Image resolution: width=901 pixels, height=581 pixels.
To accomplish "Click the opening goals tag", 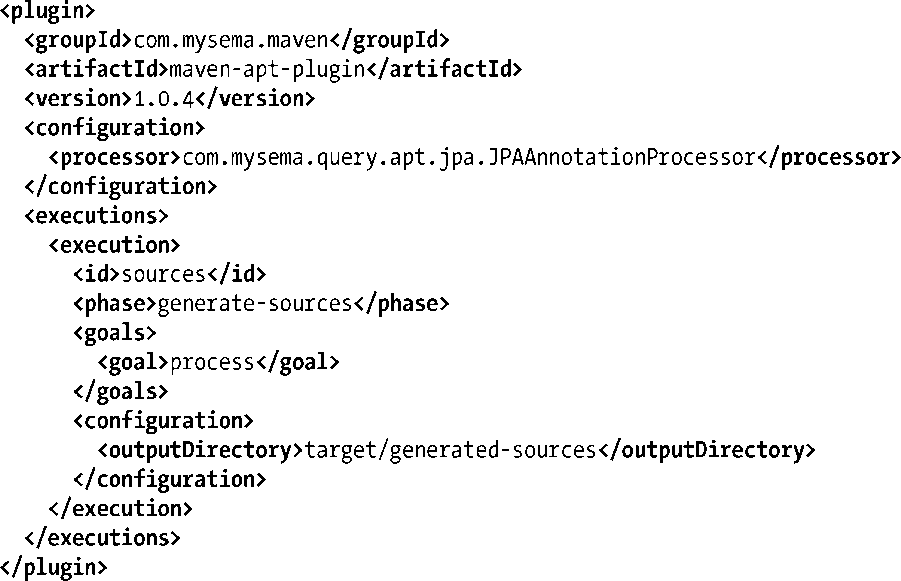I will [115, 333].
